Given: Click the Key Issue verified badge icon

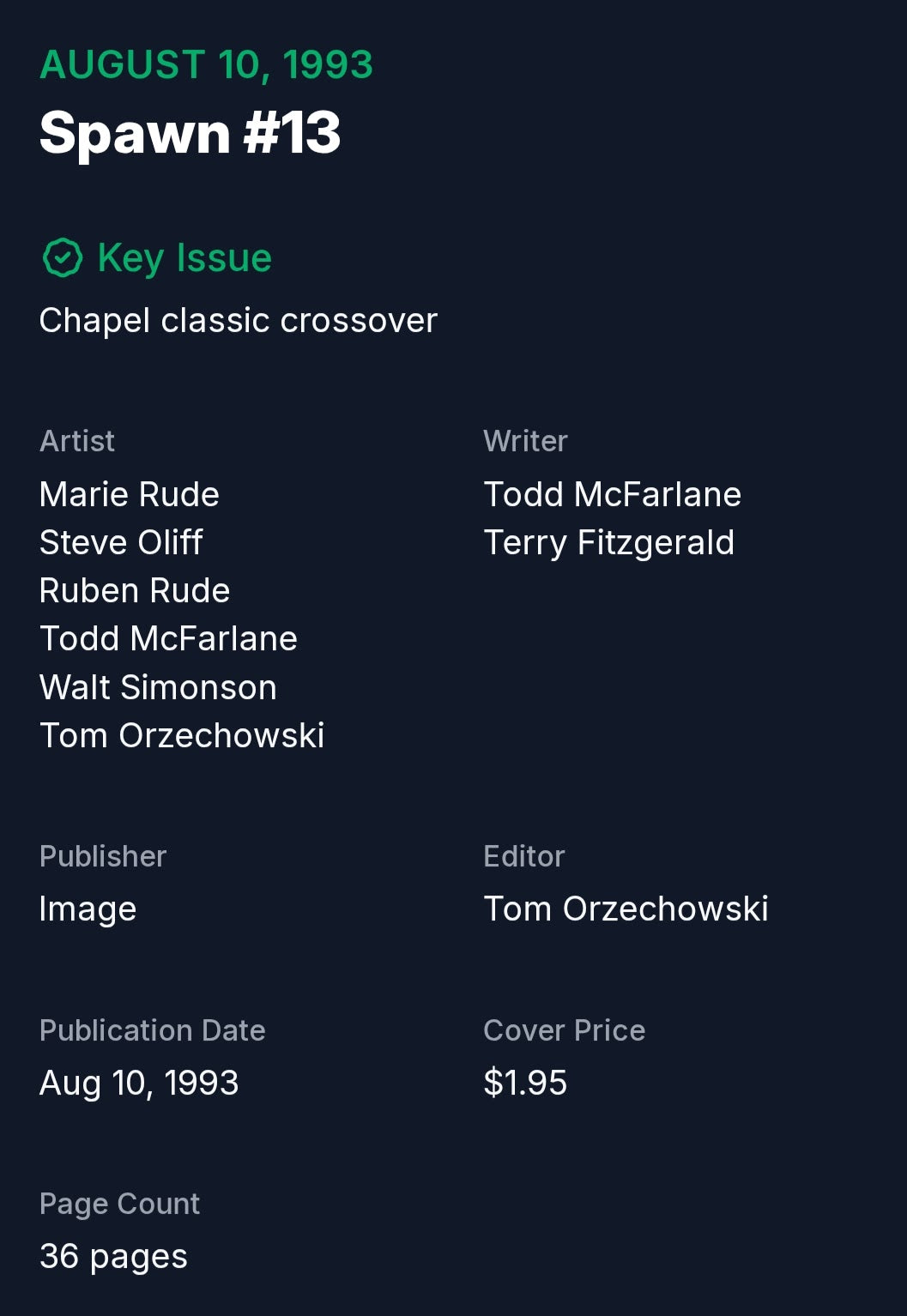Looking at the screenshot, I should 62,257.
